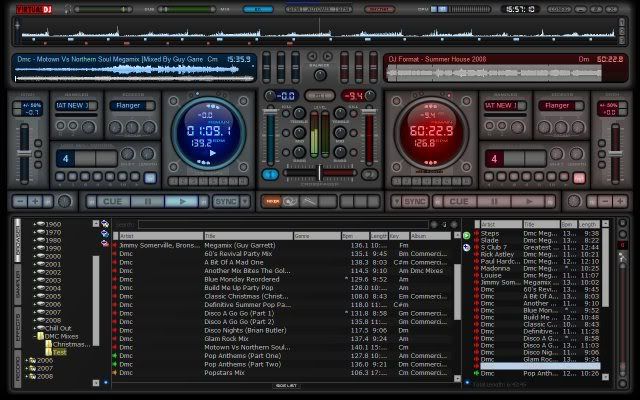Open the dropdown arrow beside the left SYNC
640x400 pixels.
click(x=245, y=202)
